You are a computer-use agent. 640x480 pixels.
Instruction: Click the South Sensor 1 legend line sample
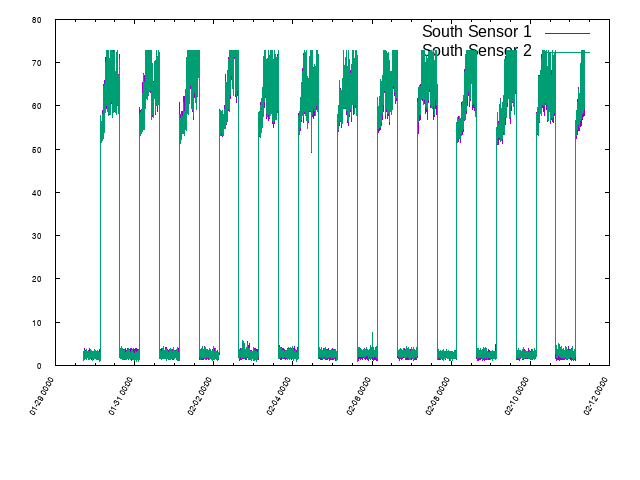click(x=567, y=33)
